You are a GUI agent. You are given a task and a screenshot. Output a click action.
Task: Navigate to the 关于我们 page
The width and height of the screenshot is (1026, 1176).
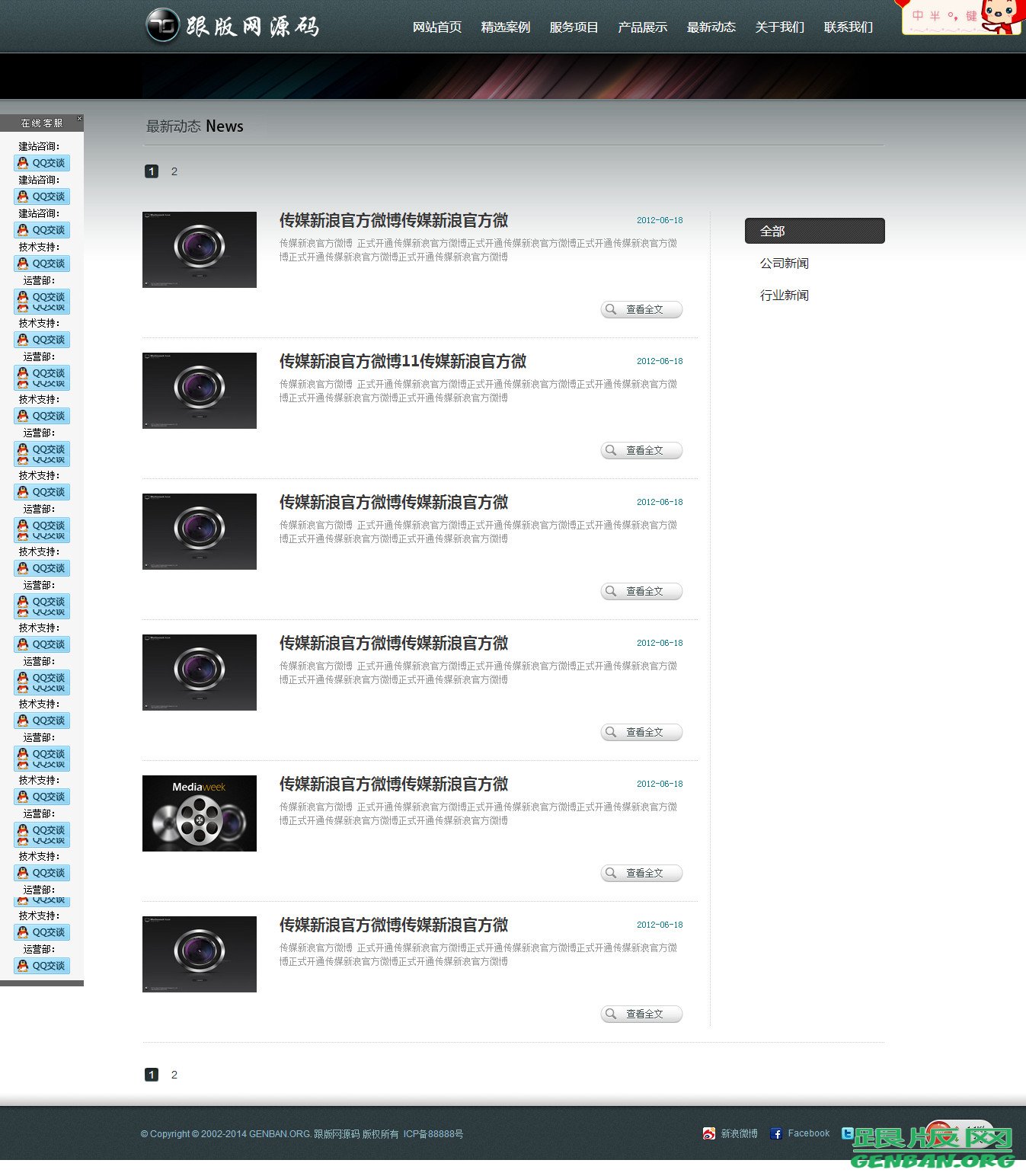pyautogui.click(x=780, y=27)
